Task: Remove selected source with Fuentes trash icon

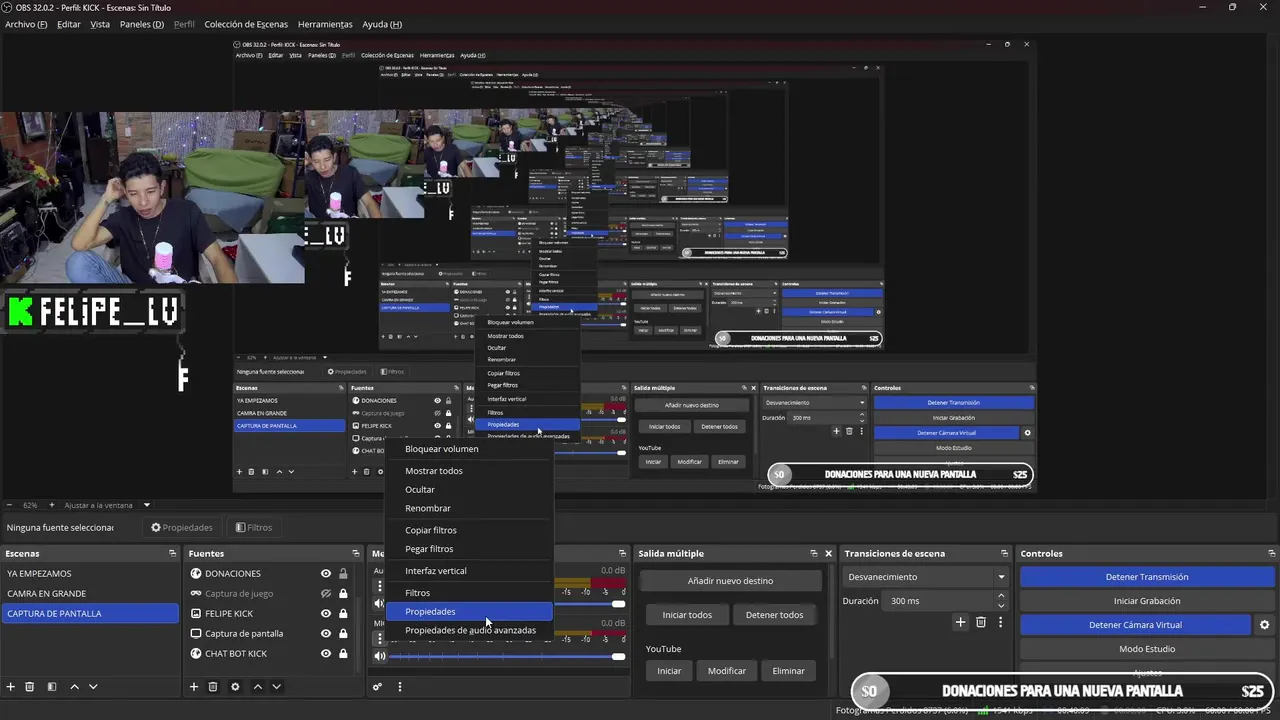Action: pos(213,687)
